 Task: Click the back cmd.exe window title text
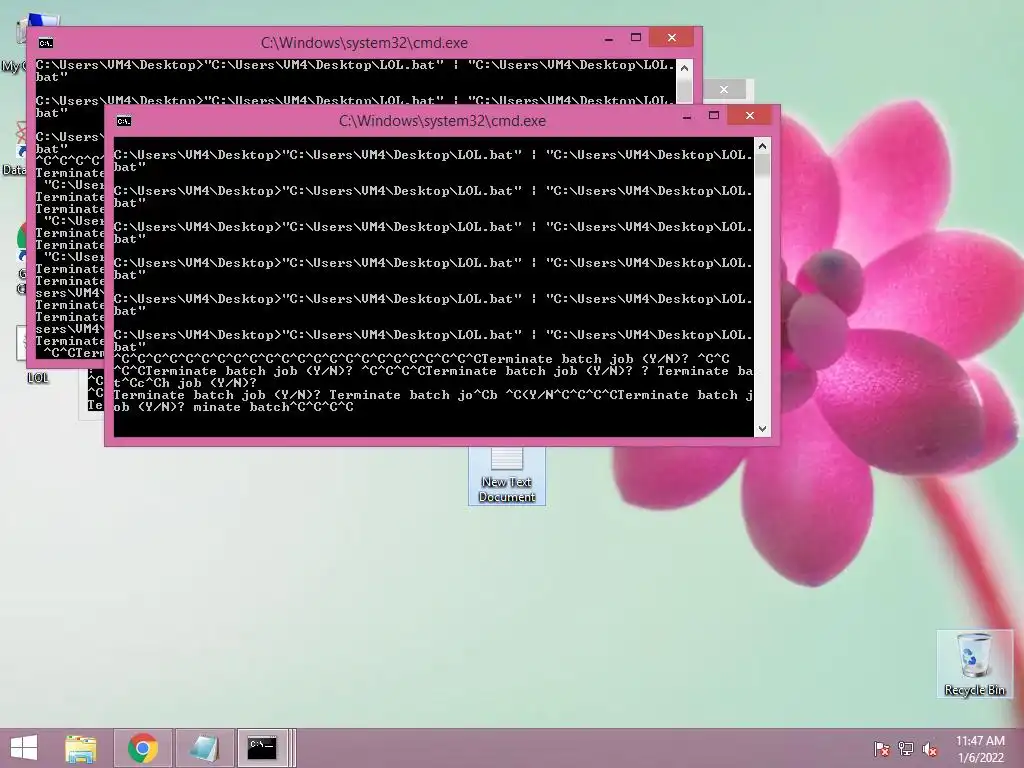tap(364, 43)
